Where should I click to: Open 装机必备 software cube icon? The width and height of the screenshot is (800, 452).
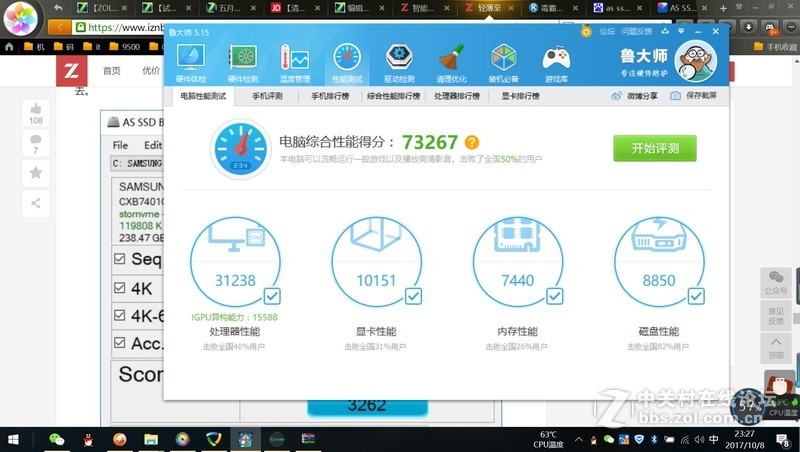tap(504, 63)
